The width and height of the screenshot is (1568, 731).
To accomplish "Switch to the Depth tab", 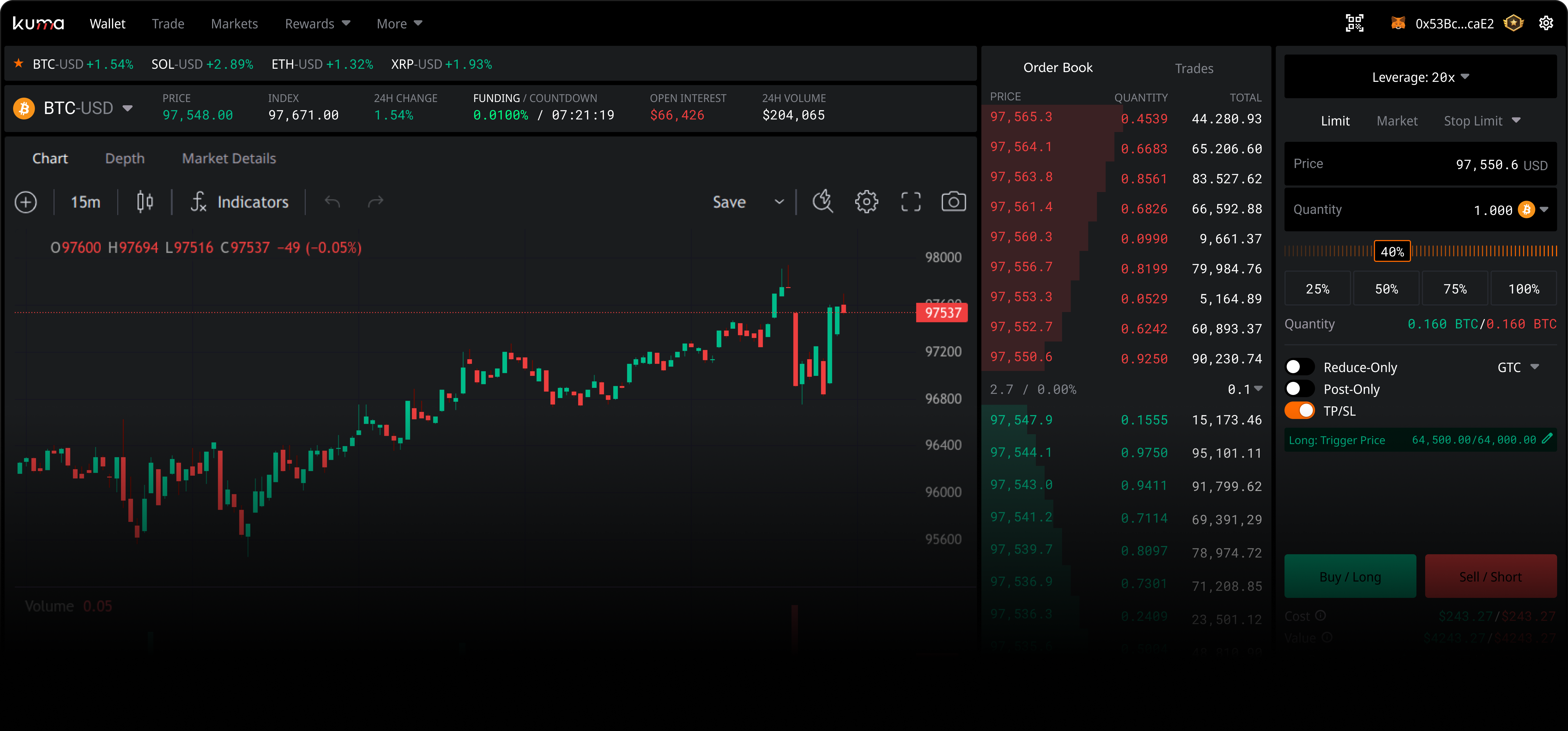I will coord(124,158).
